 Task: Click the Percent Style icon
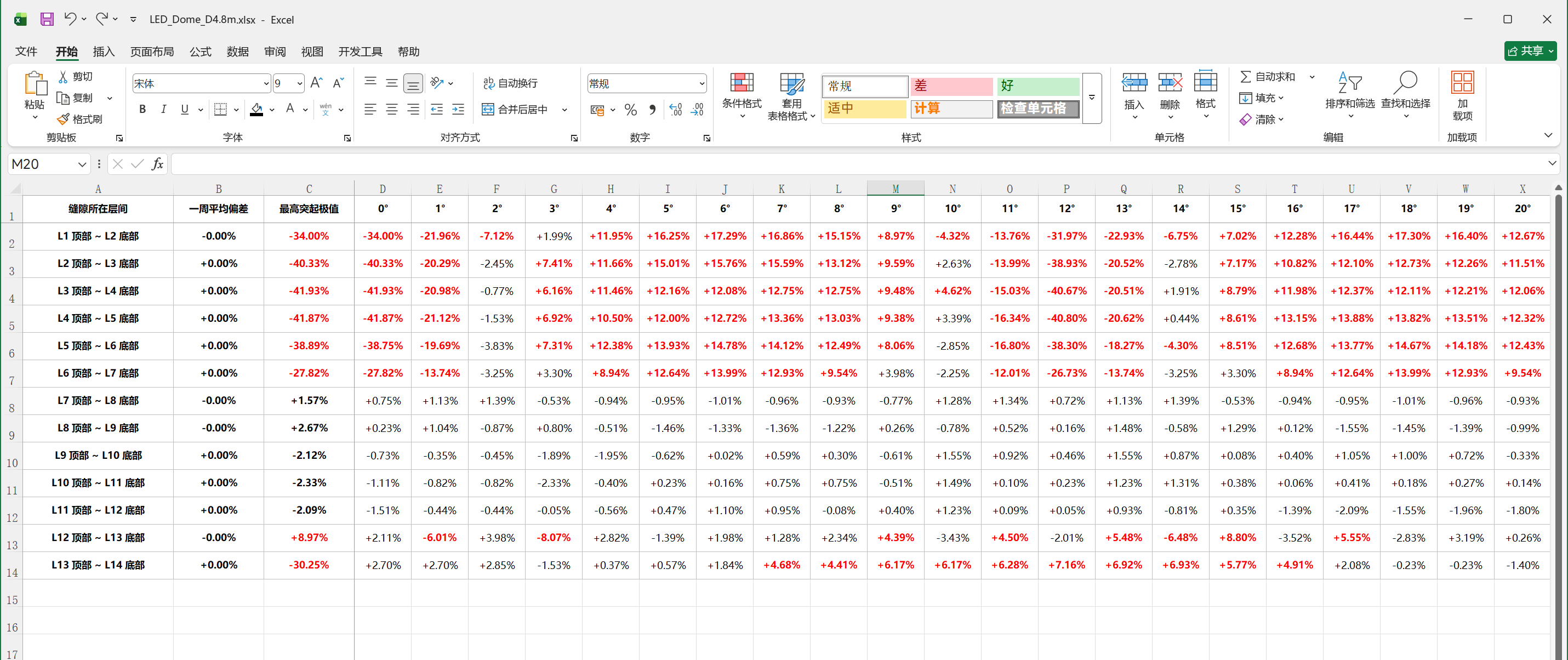pyautogui.click(x=631, y=110)
